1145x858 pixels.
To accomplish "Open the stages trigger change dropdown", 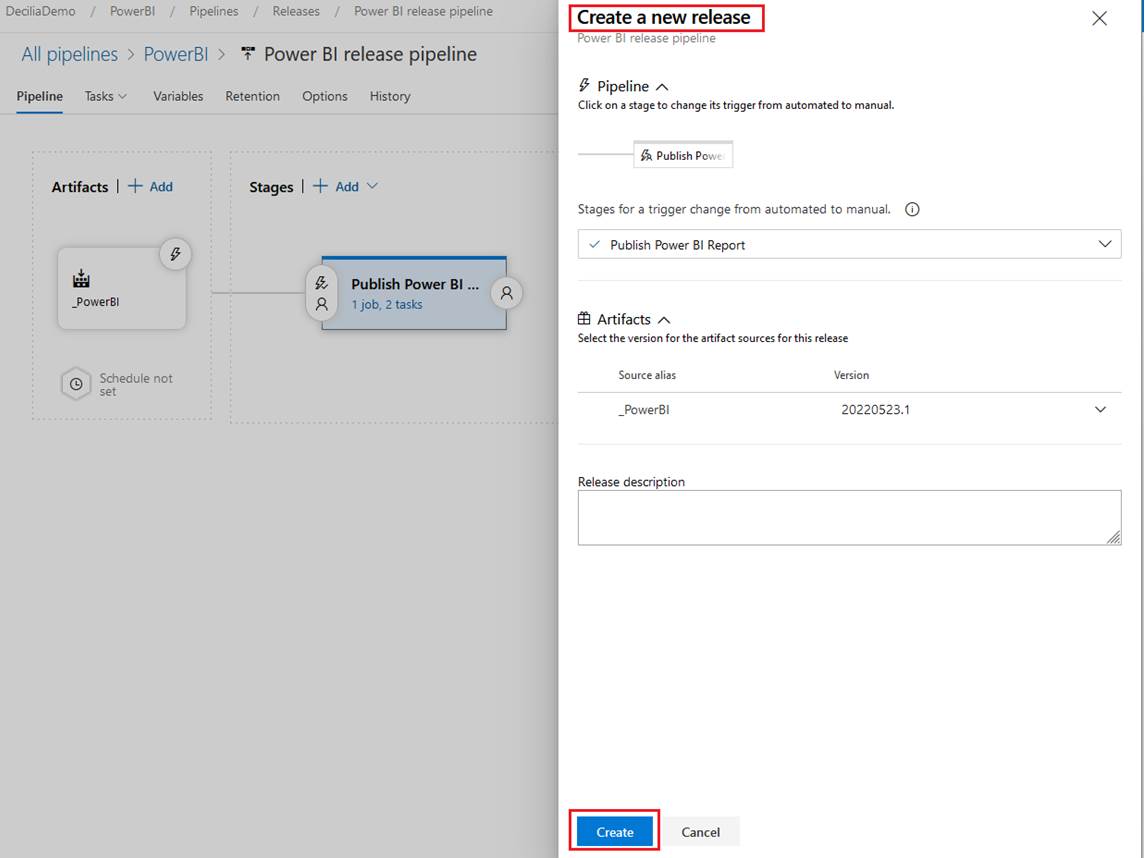I will pos(849,245).
